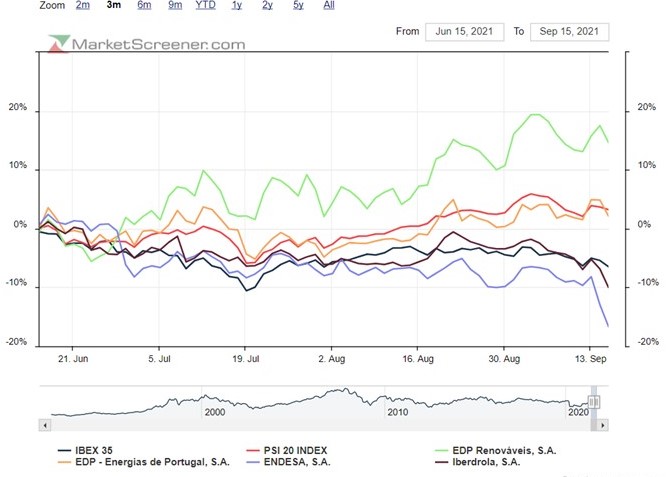666x477 pixels.
Task: Choose the 9m zoom range
Action: pyautogui.click(x=175, y=5)
